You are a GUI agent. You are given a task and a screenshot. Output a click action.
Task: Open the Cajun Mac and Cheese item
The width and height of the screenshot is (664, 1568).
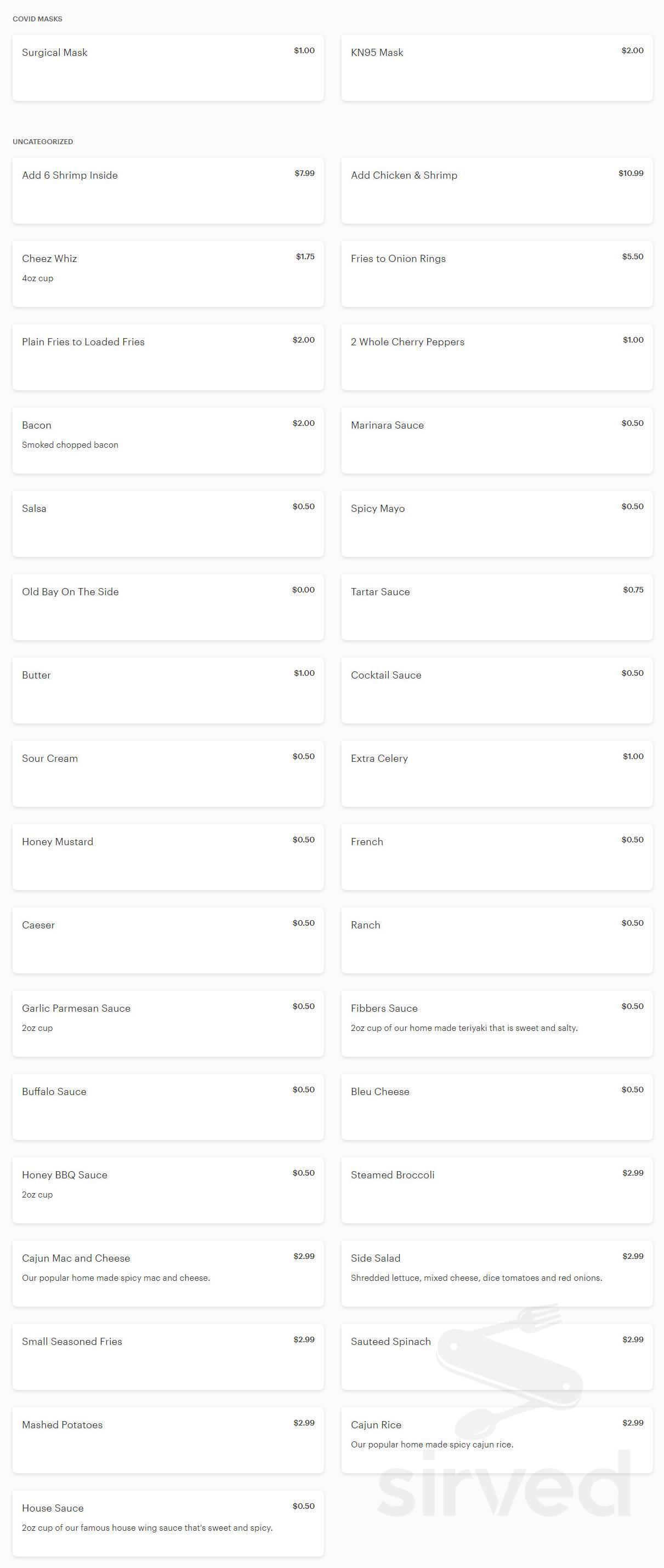click(x=168, y=1273)
